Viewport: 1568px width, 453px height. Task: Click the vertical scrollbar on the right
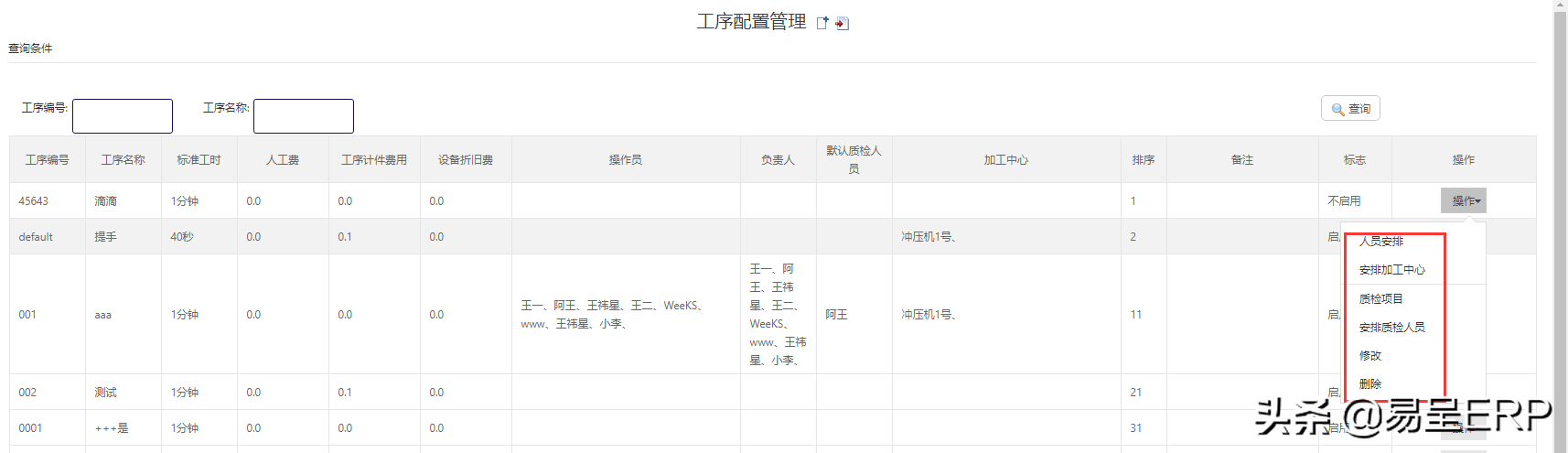[x=1560, y=229]
